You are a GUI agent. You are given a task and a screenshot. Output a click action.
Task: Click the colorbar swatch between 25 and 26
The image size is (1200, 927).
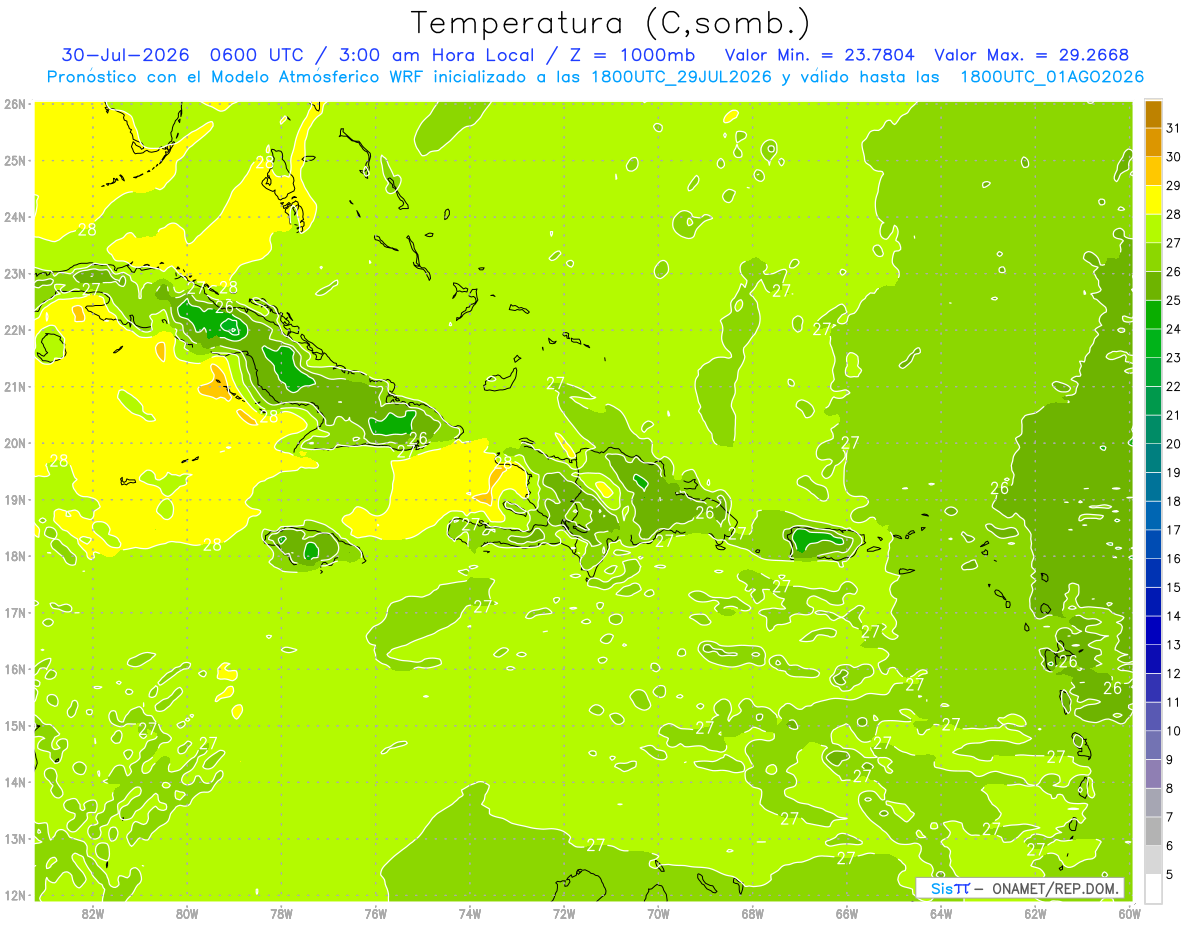click(x=1153, y=286)
